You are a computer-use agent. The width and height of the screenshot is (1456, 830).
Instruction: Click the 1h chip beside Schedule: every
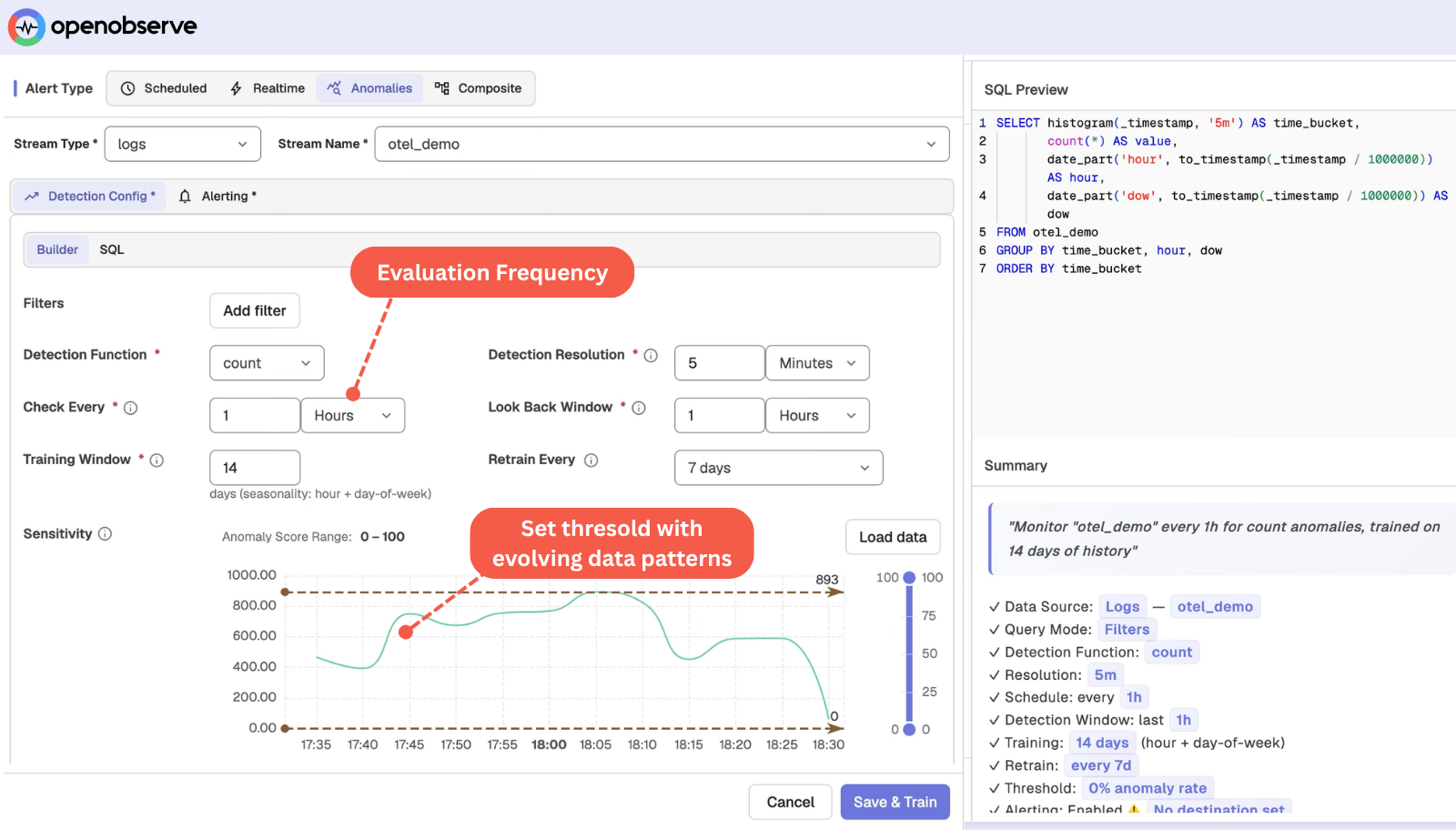tap(1134, 698)
